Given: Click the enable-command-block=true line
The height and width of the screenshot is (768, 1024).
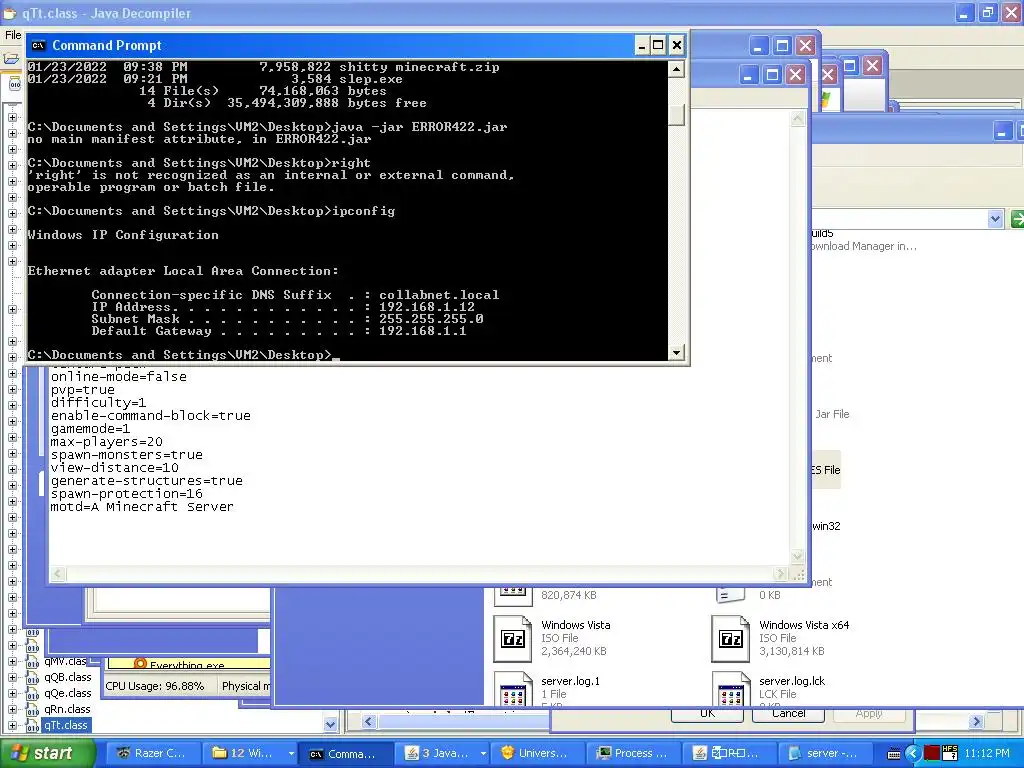Looking at the screenshot, I should click(x=151, y=416).
